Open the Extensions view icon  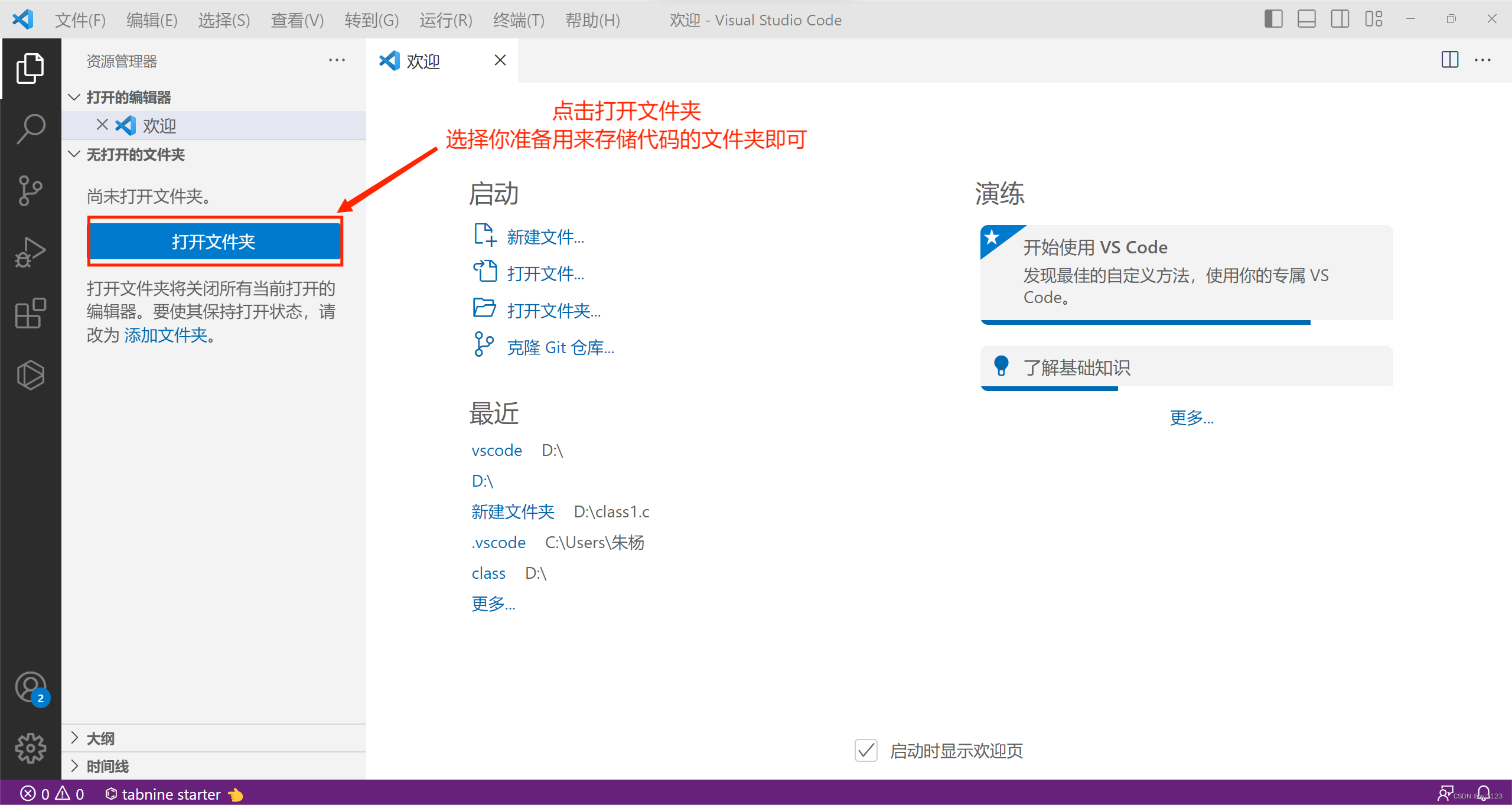31,313
